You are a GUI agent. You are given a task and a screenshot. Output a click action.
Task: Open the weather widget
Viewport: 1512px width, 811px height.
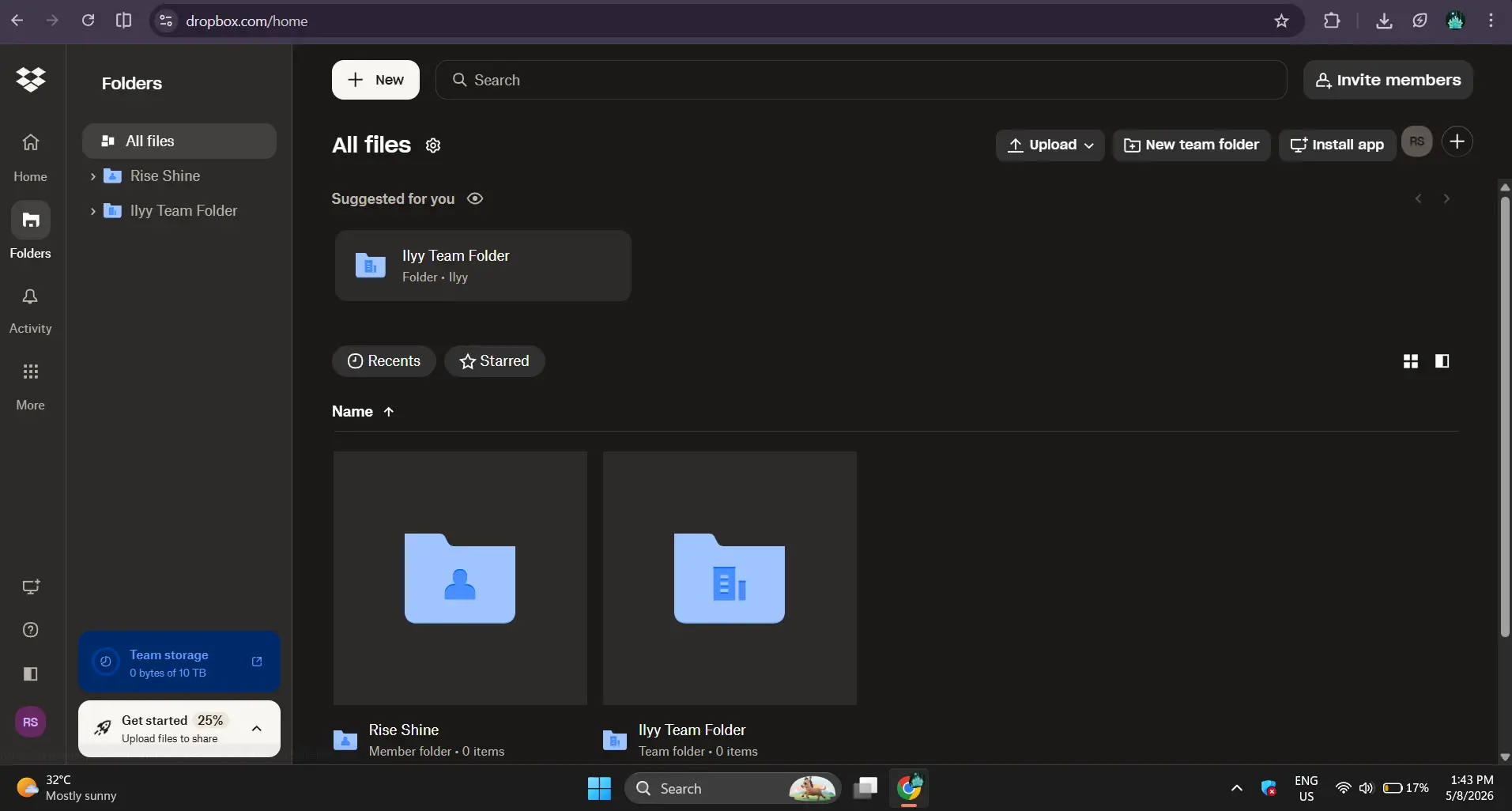[66, 788]
